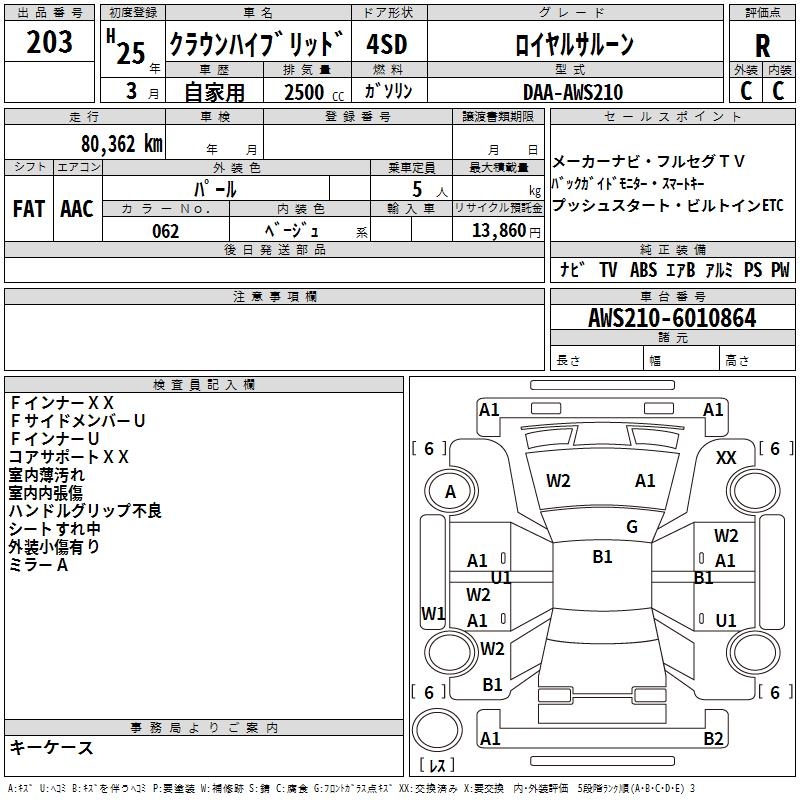Select the "W2" mark on the hood
Image resolution: width=800 pixels, height=800 pixels.
(x=558, y=481)
